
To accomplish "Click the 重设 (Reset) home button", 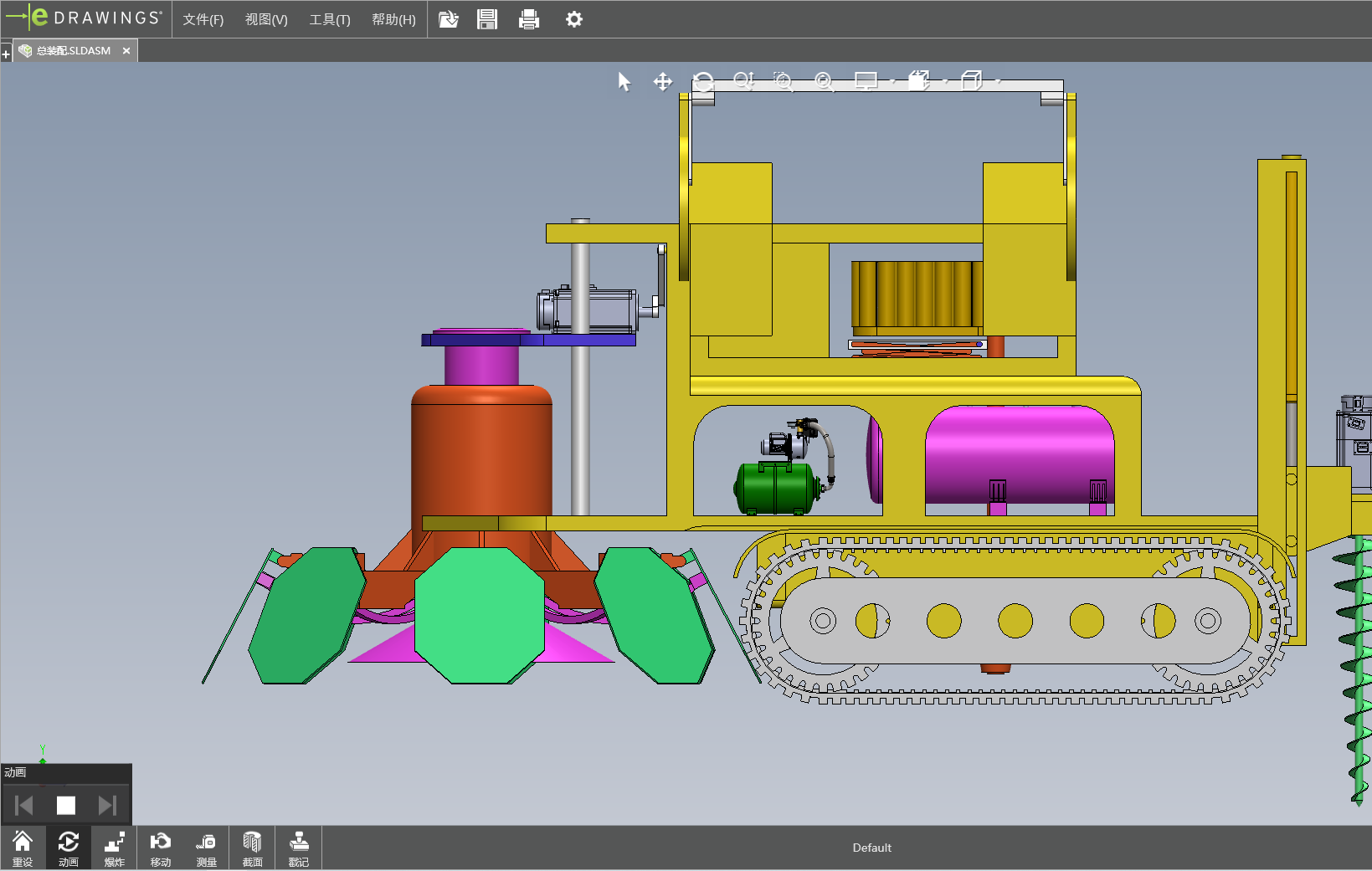I will point(23,848).
